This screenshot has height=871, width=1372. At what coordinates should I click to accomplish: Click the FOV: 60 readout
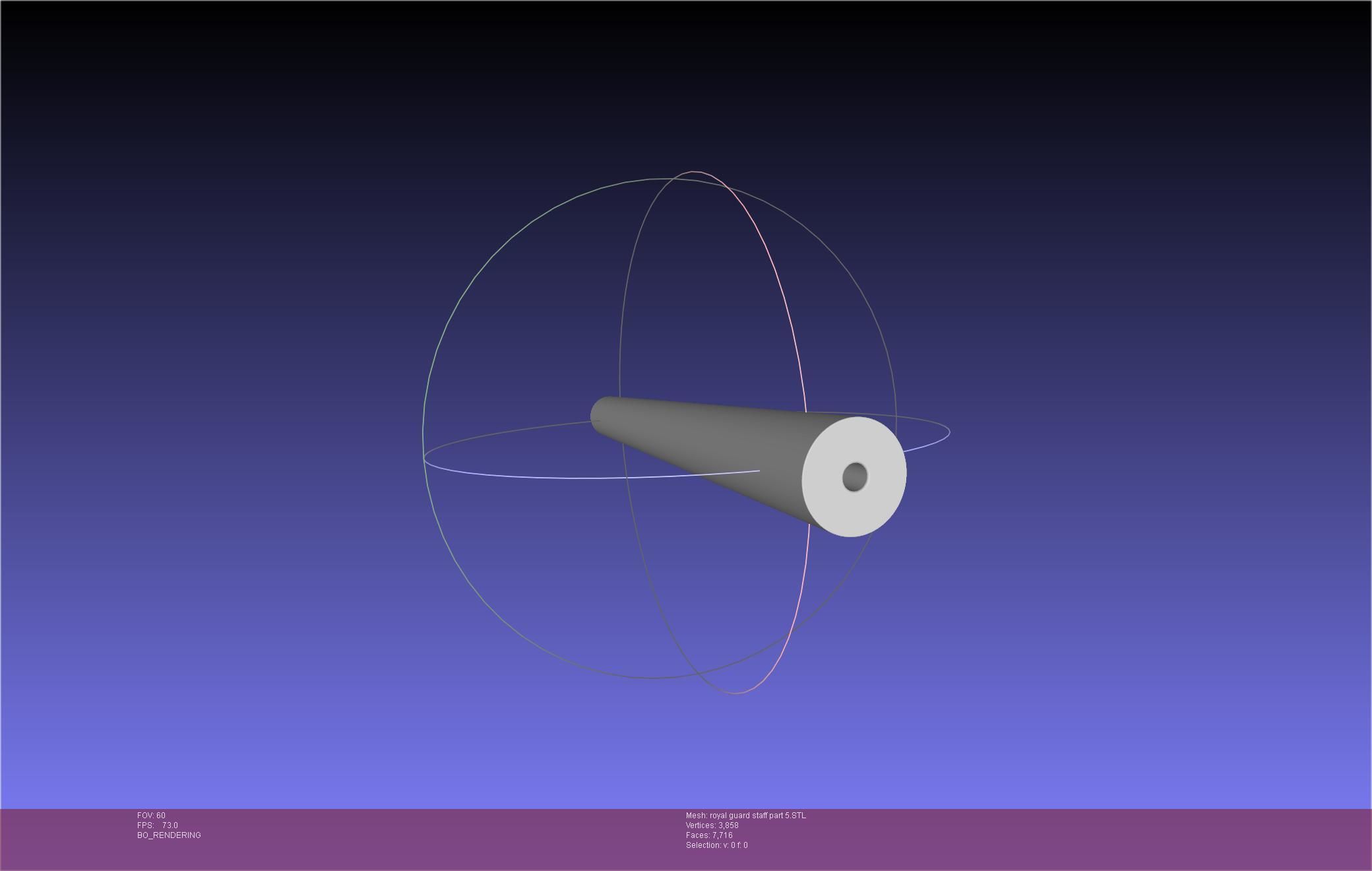[151, 816]
